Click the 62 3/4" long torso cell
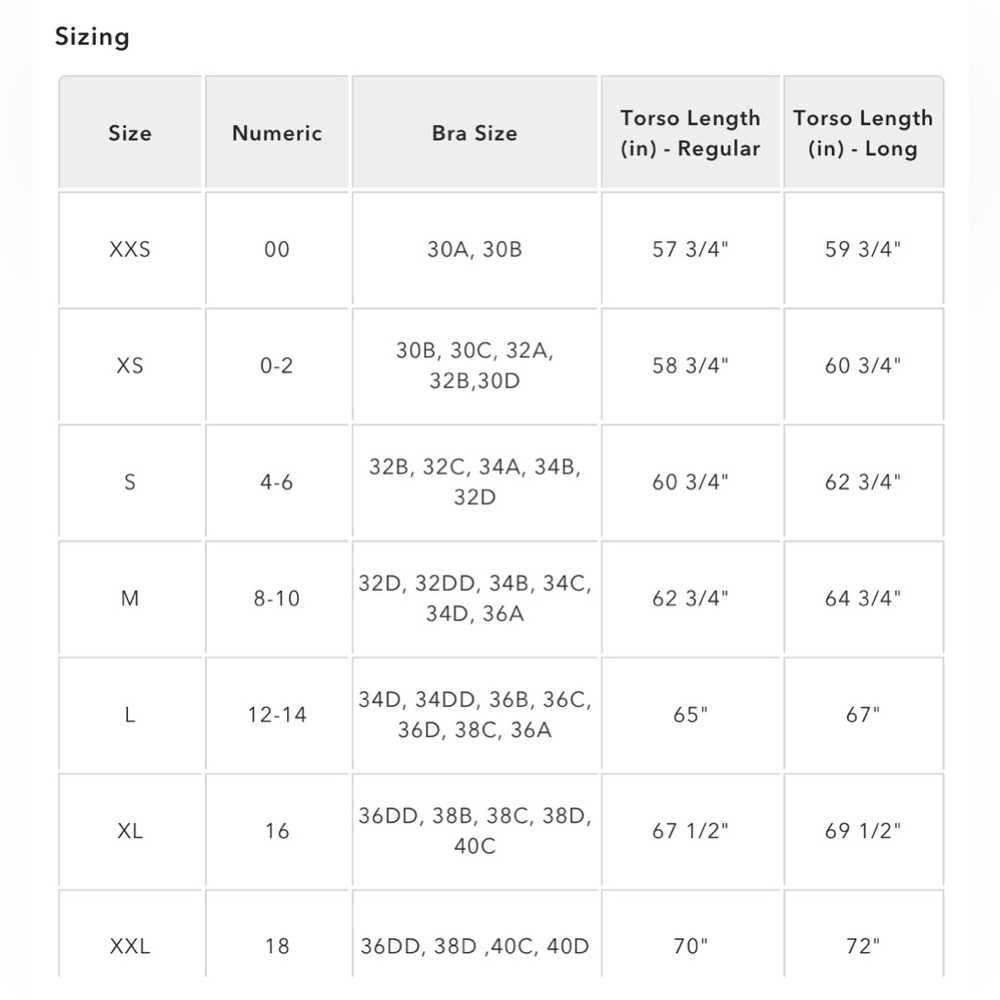The image size is (1000, 1000). pos(863,482)
